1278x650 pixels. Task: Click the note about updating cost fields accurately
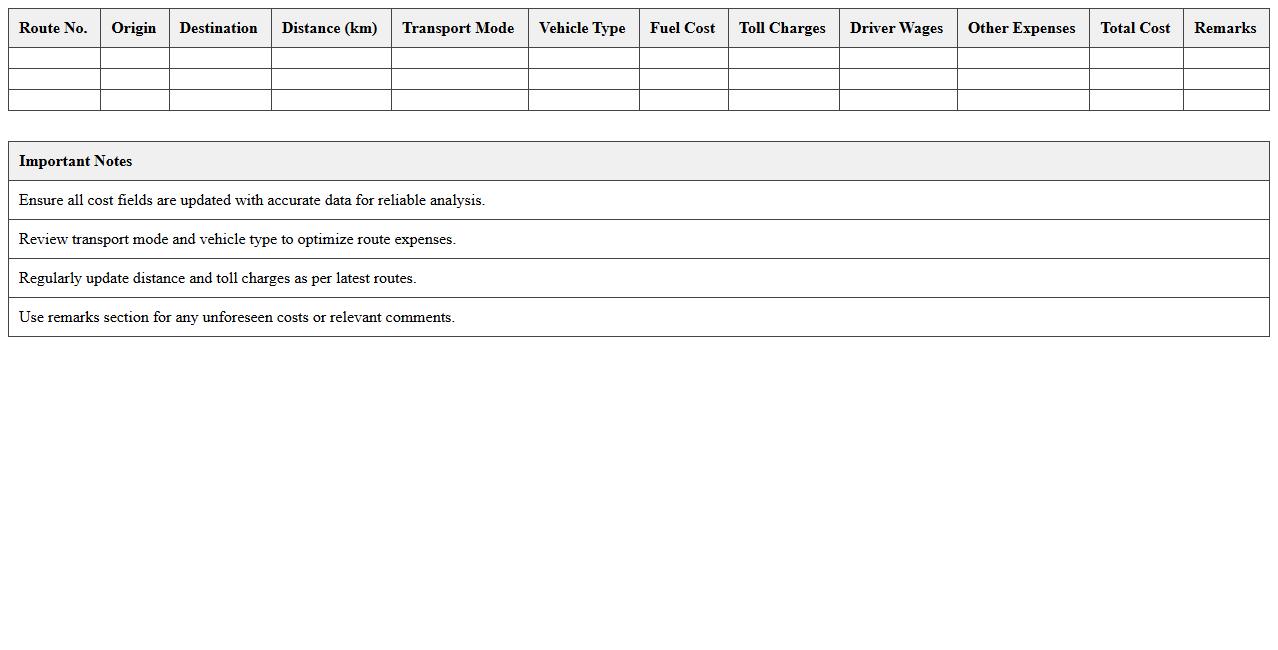(x=251, y=200)
